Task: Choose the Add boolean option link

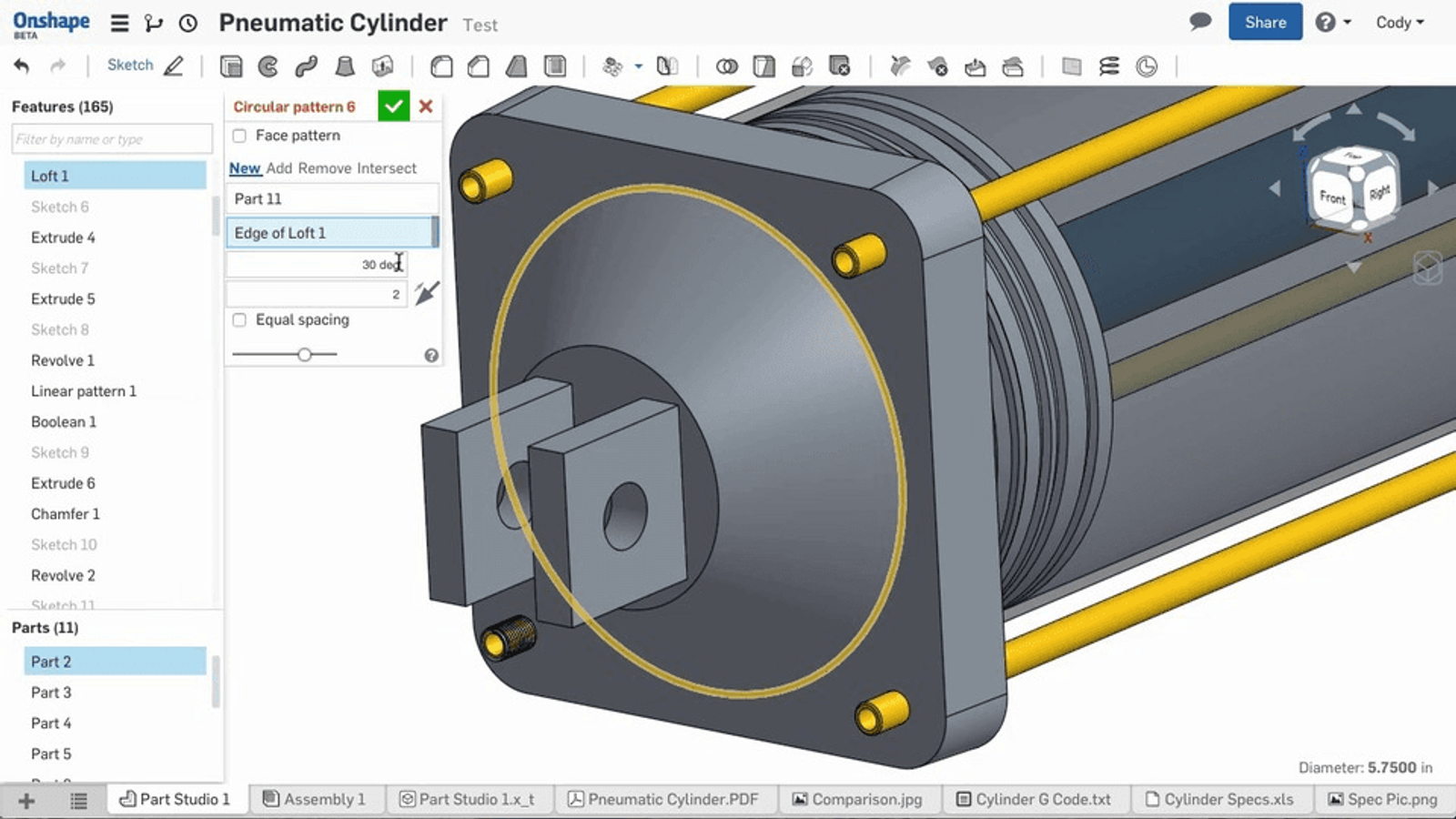Action: [279, 168]
